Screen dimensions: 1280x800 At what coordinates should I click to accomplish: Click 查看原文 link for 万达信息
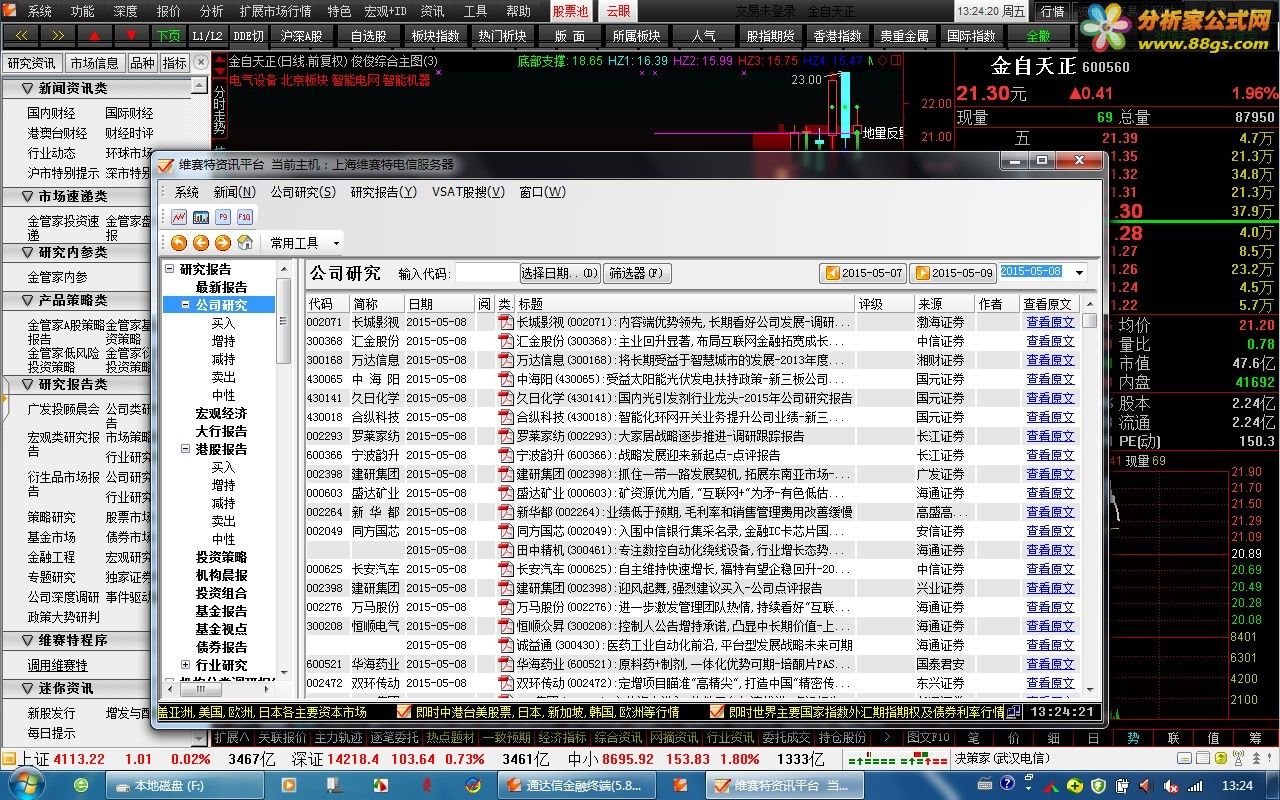click(1049, 360)
